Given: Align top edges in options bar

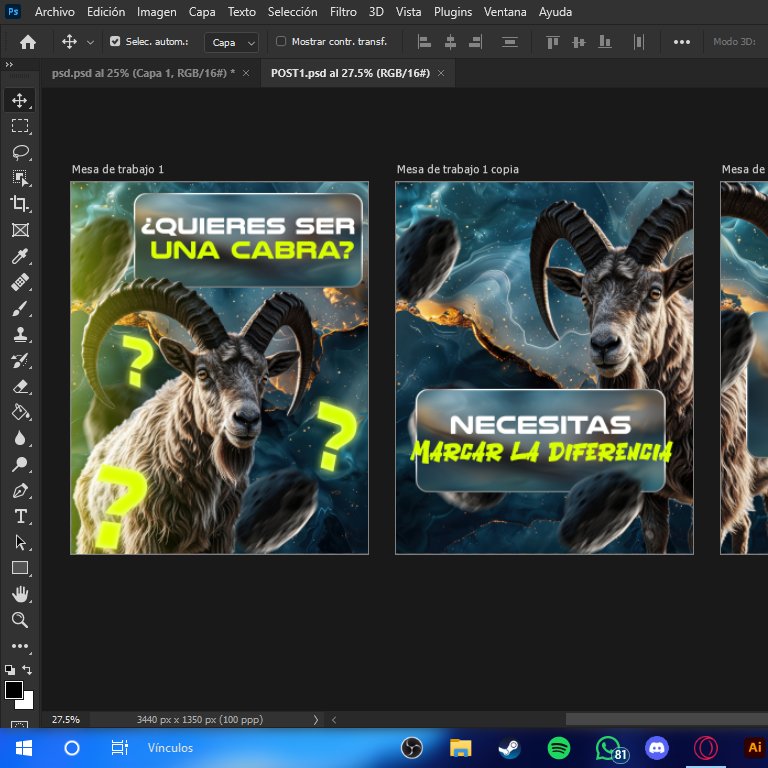Looking at the screenshot, I should 552,42.
